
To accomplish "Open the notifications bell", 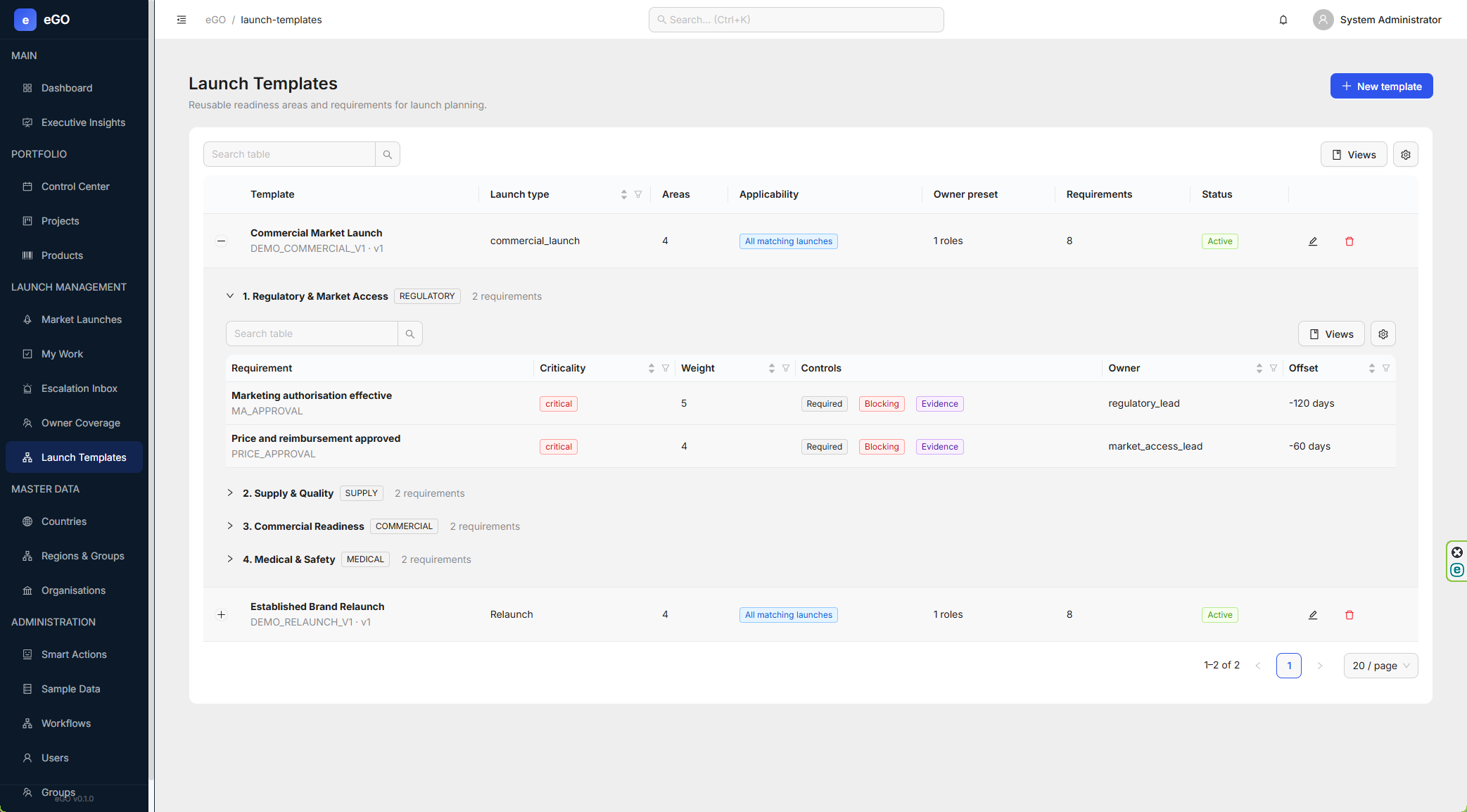I will pos(1283,20).
